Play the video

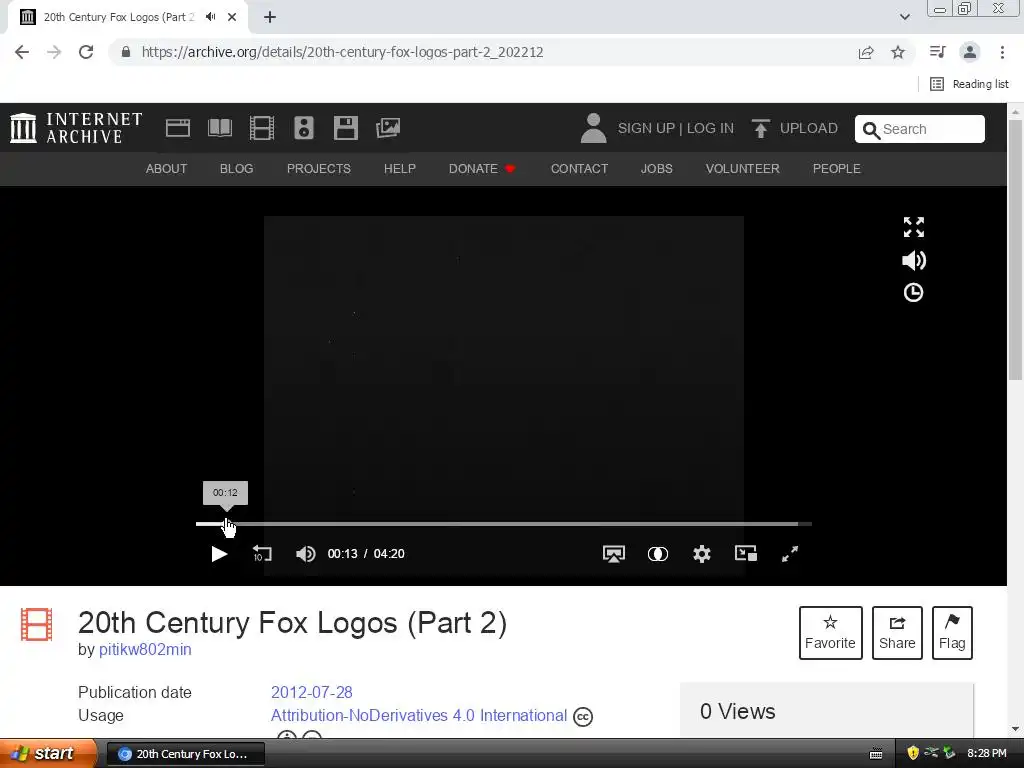219,554
